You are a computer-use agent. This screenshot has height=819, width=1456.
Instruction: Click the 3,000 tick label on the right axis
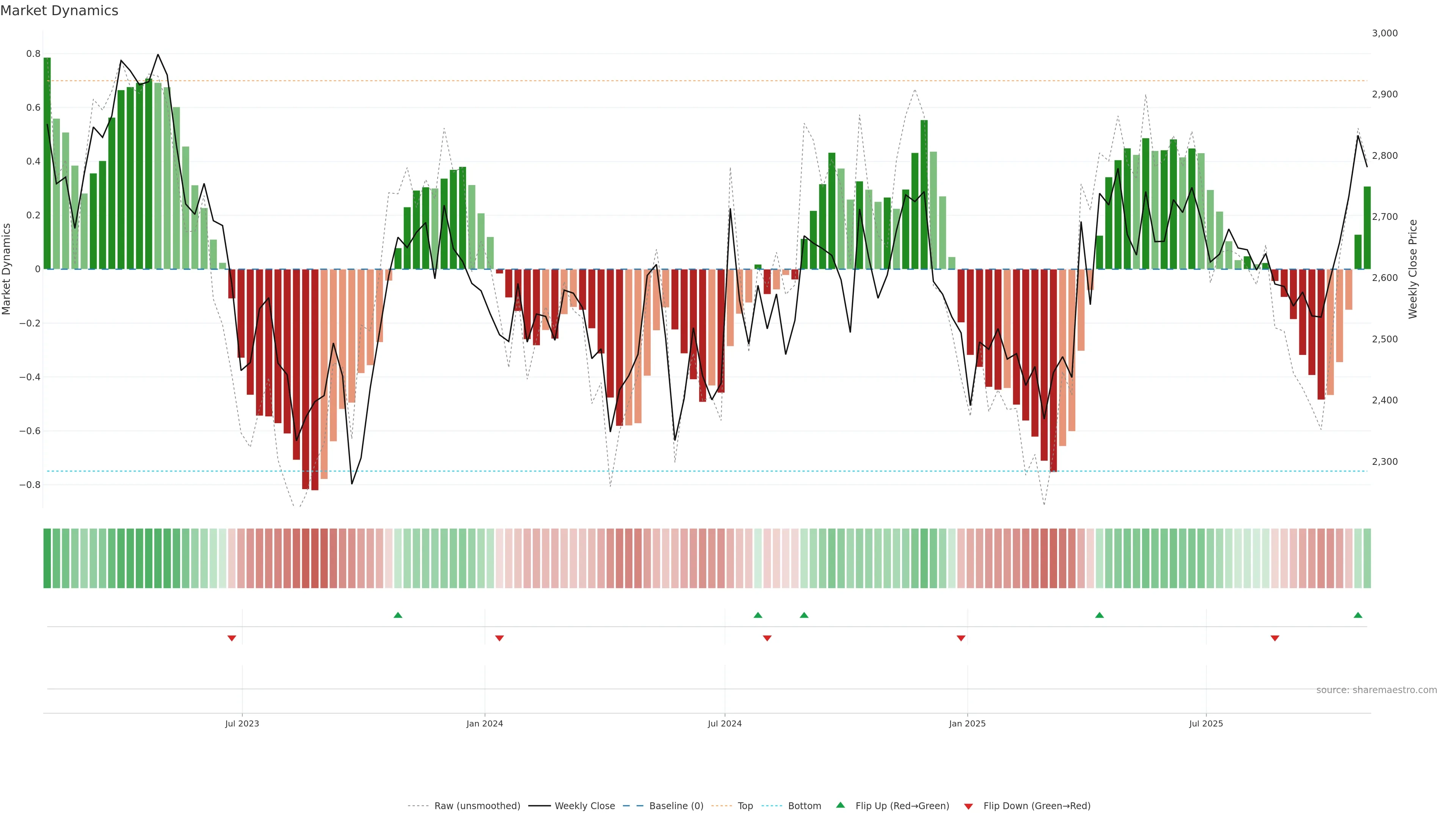coord(1384,33)
